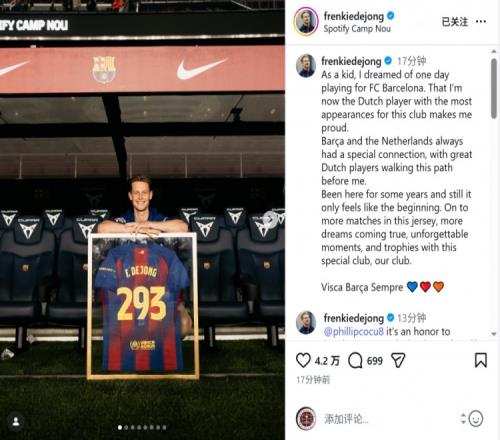Open caption author's avatar beside the text

click(306, 66)
